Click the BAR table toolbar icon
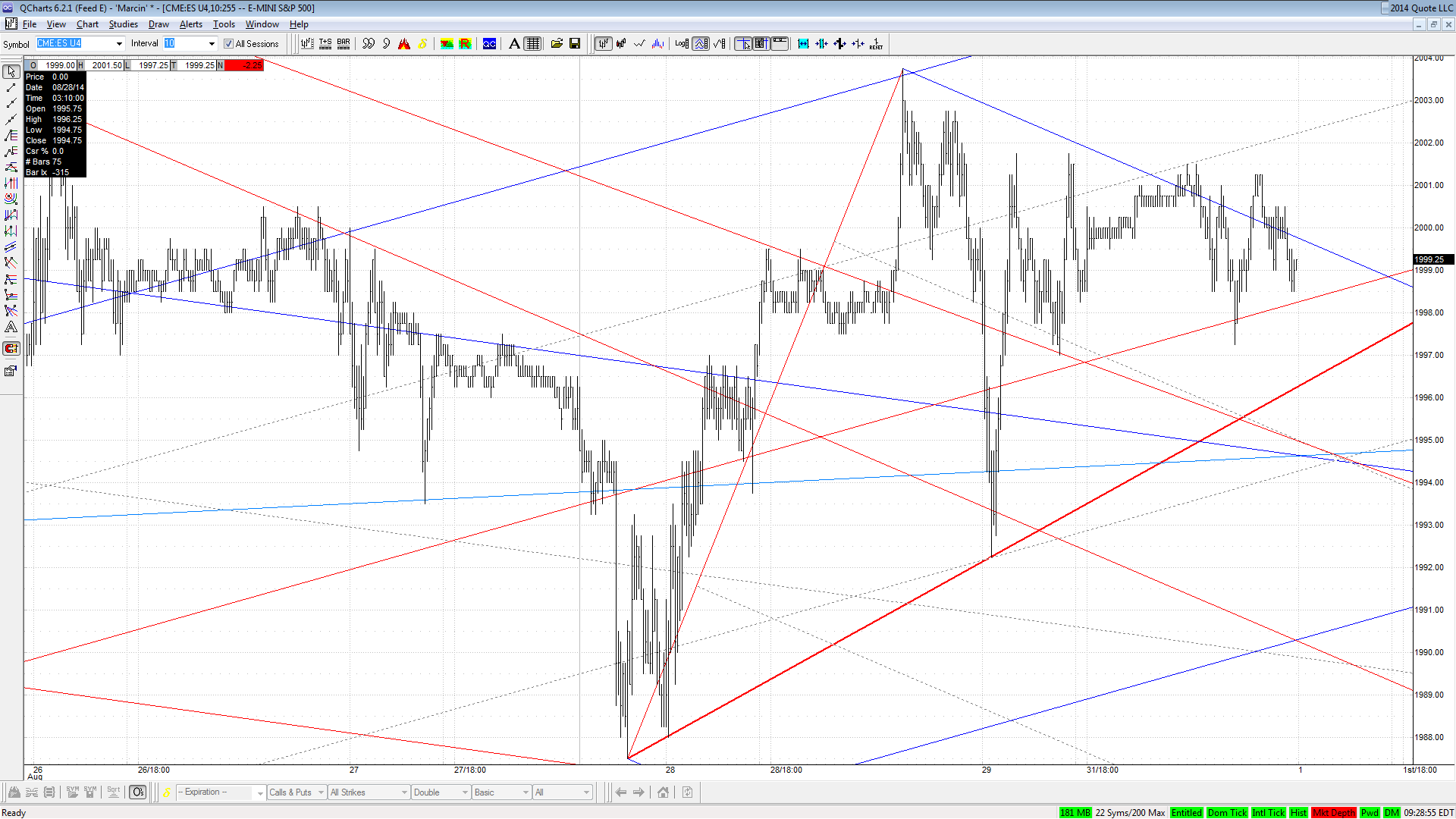Screen dimensions: 1456x819 [344, 44]
